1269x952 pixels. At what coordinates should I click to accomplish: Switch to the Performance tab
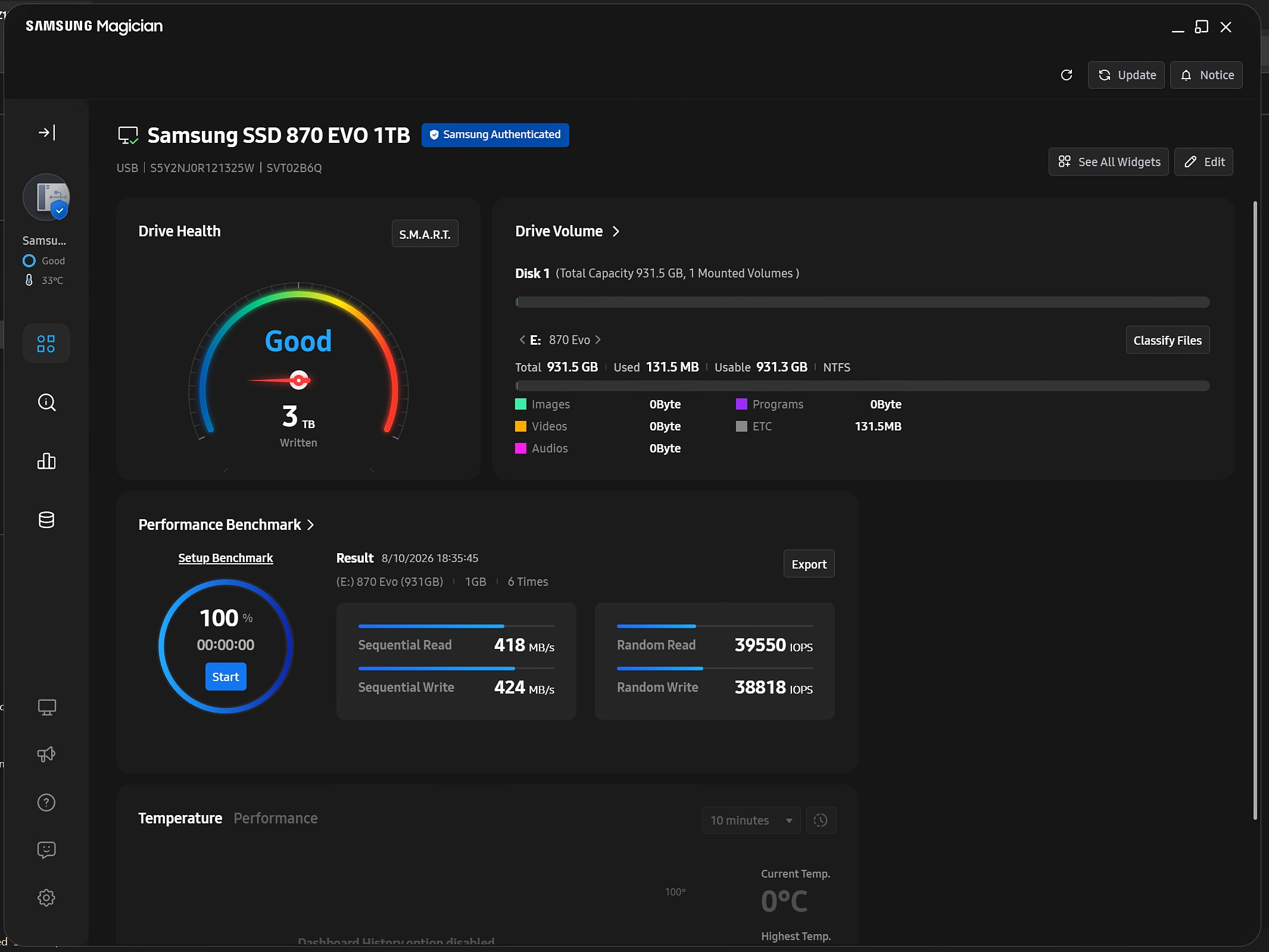275,818
